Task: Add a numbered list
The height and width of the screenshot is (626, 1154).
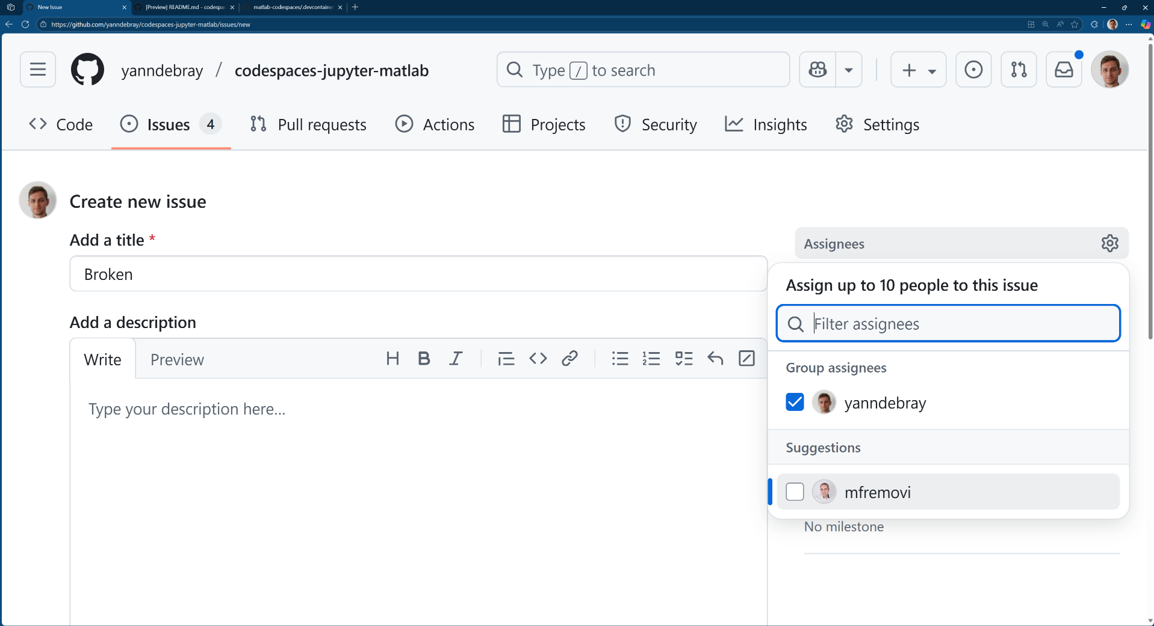Action: 652,359
